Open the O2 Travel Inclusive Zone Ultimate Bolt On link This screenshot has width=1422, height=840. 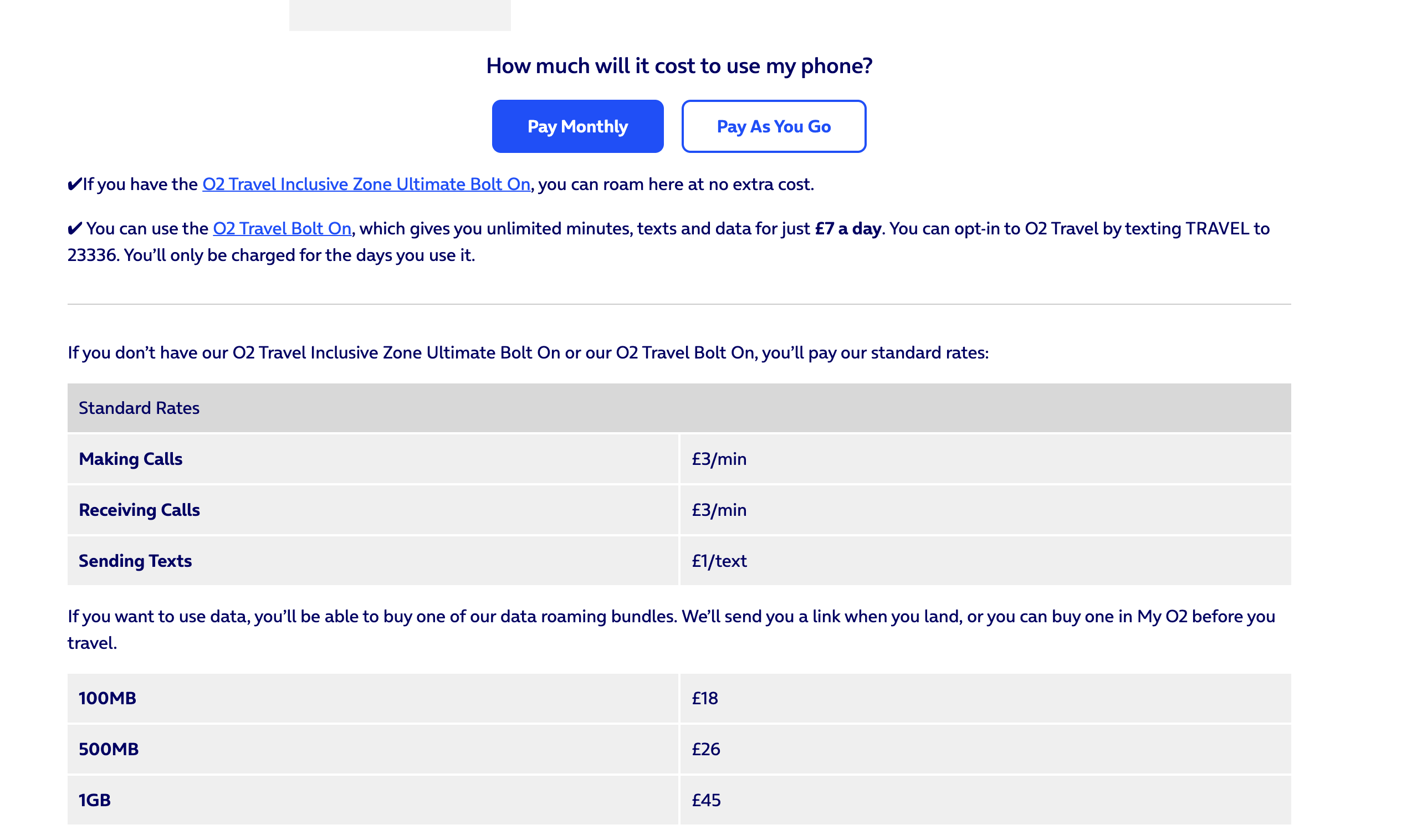367,183
